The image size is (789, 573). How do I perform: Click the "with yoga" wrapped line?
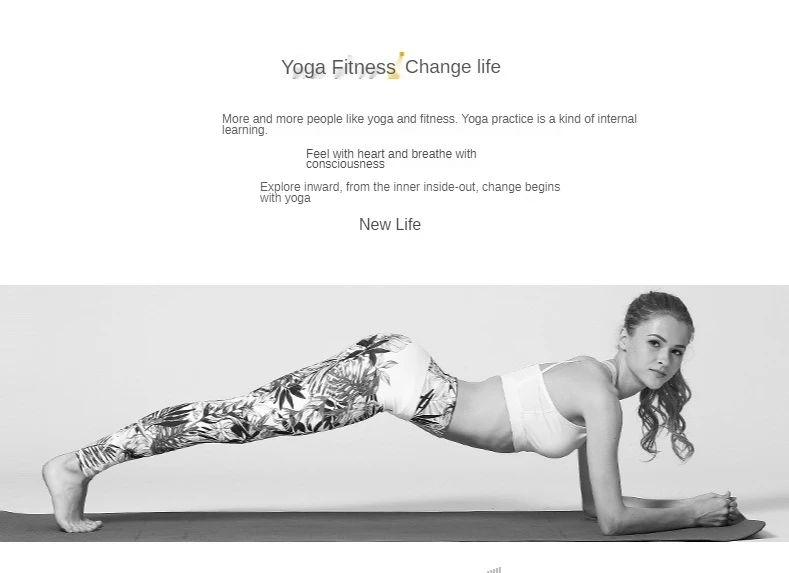tap(285, 198)
